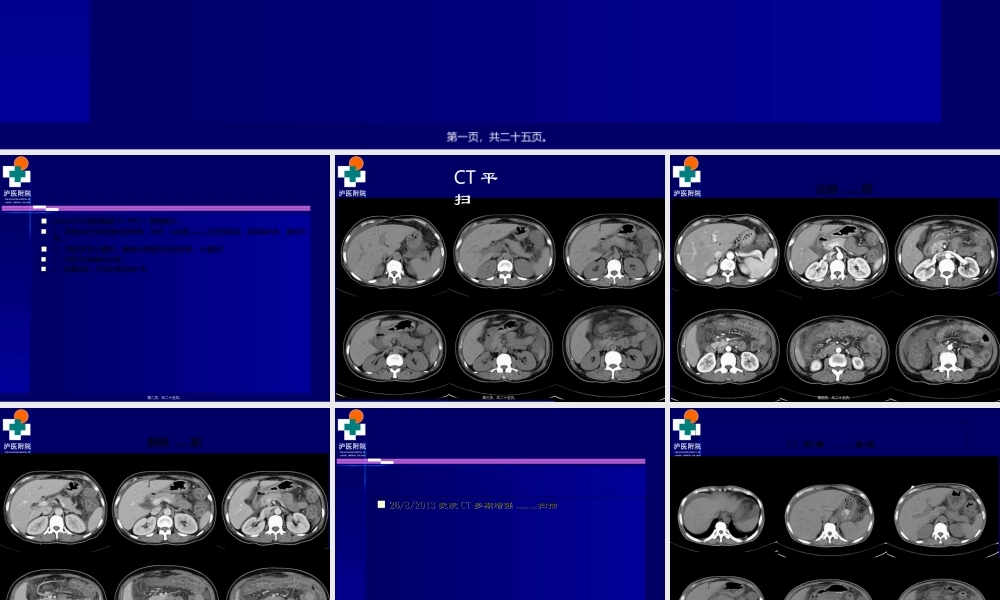The width and height of the screenshot is (1000, 600).
Task: Click the 26/8/2013 CT bullet text line
Action: point(473,506)
